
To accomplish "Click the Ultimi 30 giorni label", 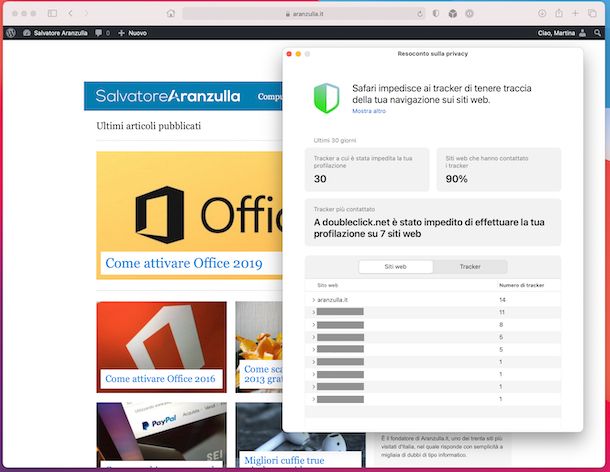I will (335, 140).
